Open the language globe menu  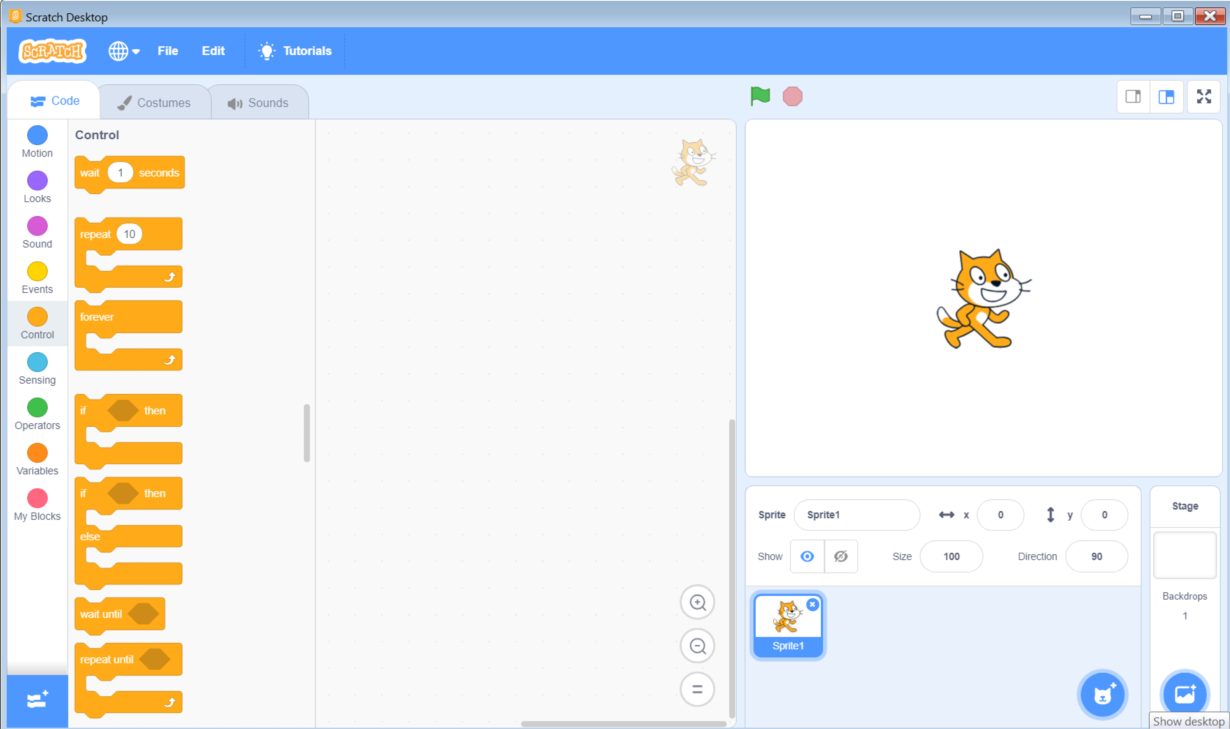(x=124, y=51)
